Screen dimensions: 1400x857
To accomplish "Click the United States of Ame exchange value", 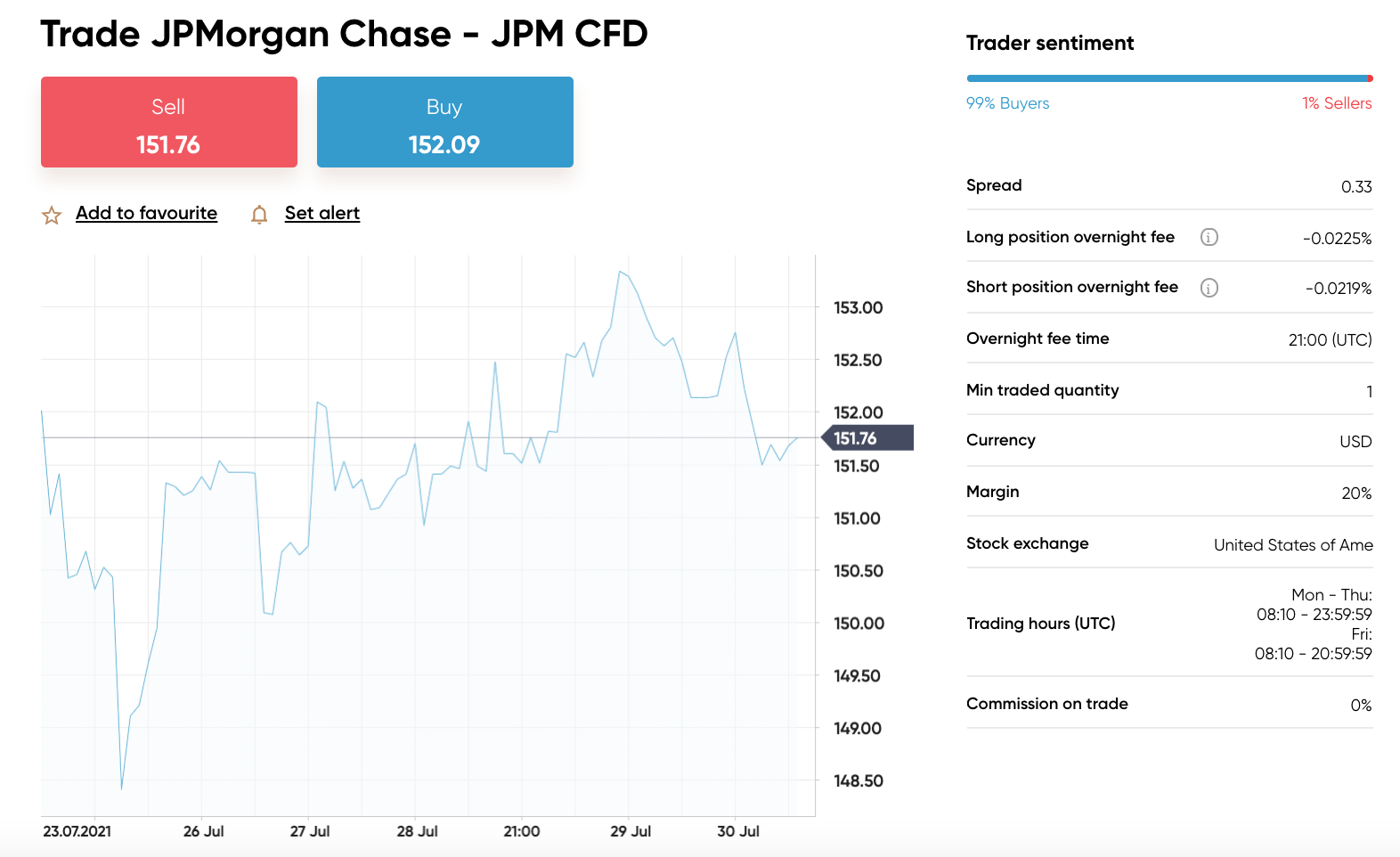I will point(1293,545).
